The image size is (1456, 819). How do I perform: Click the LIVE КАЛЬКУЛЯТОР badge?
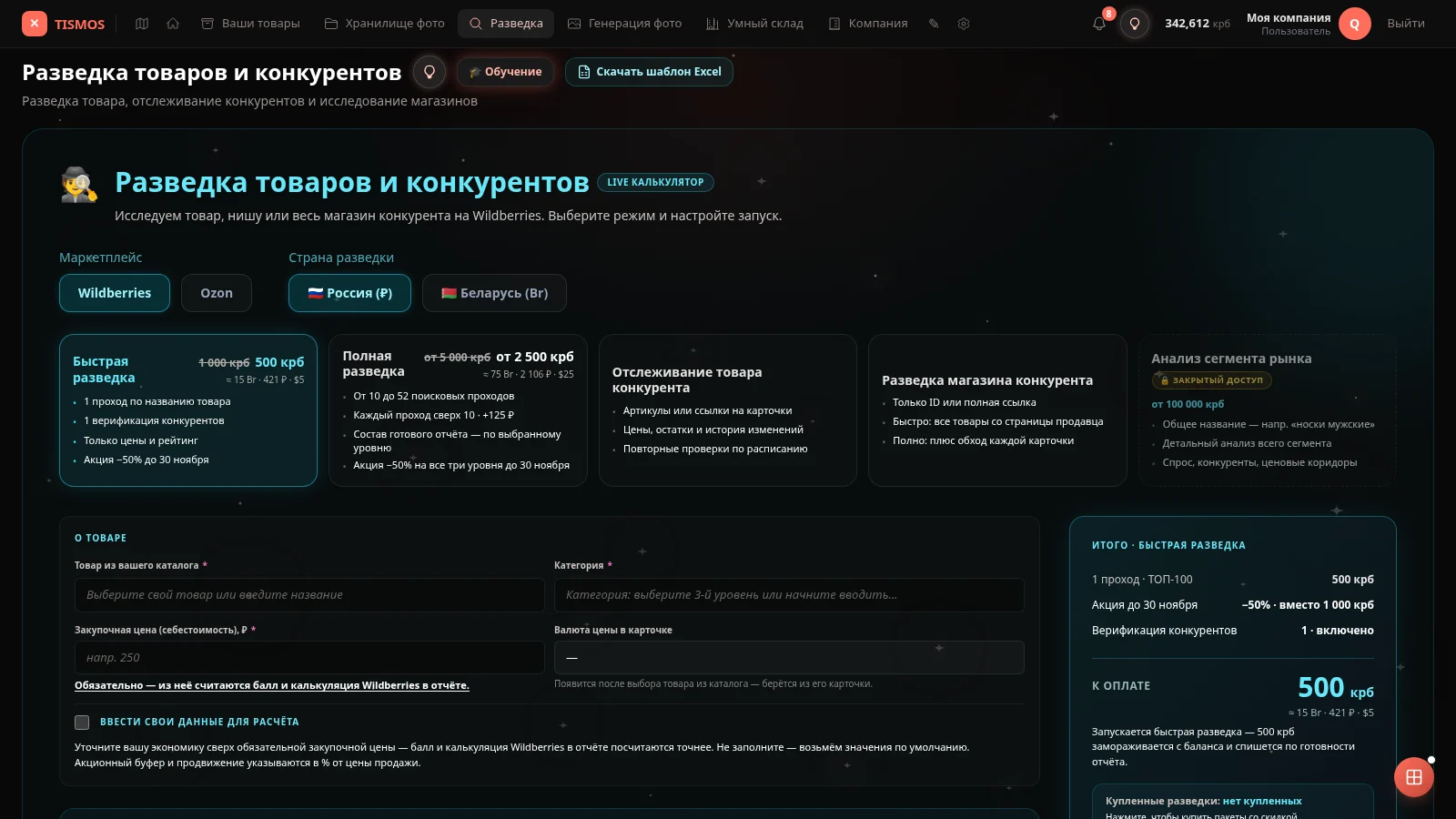pos(655,182)
